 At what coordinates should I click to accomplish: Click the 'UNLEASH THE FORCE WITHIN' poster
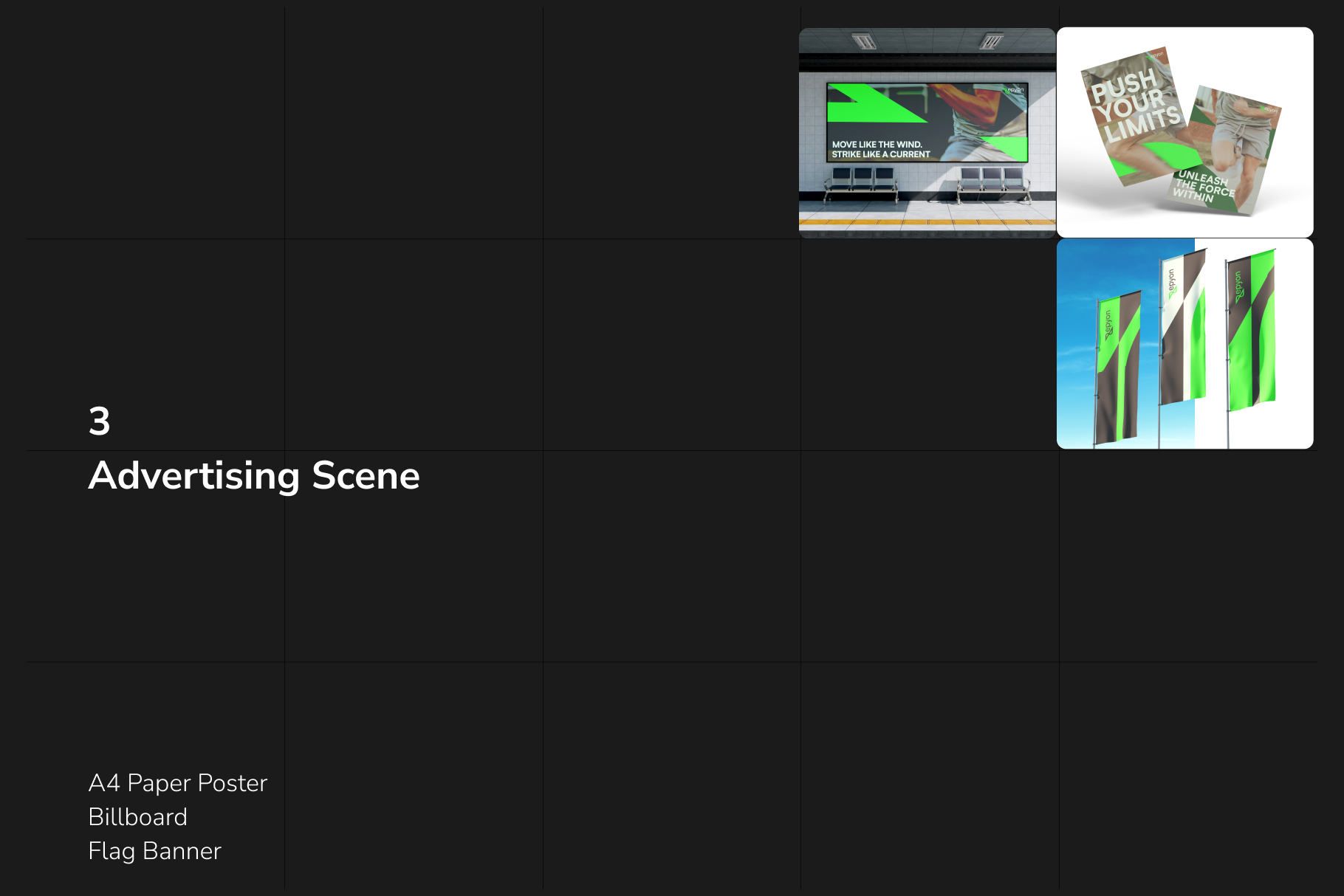click(1226, 151)
